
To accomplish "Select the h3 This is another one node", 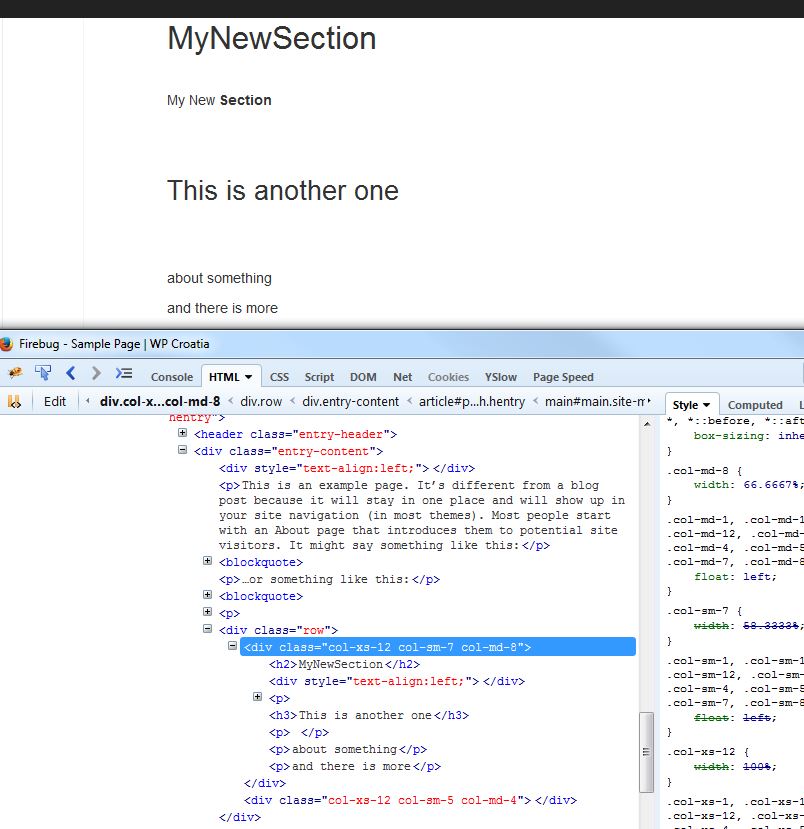I will point(369,715).
